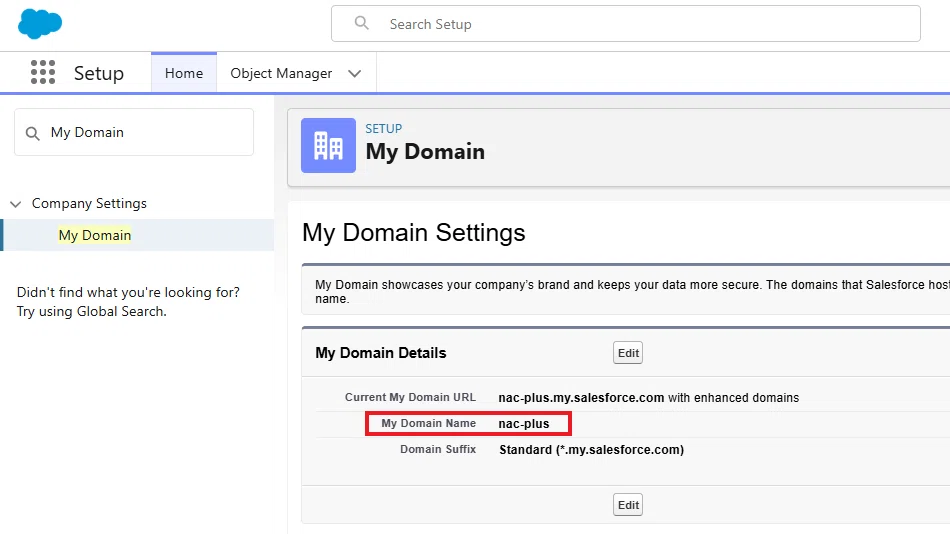Click the Edit button beside My Domain Details
This screenshot has width=950, height=534.
[628, 353]
